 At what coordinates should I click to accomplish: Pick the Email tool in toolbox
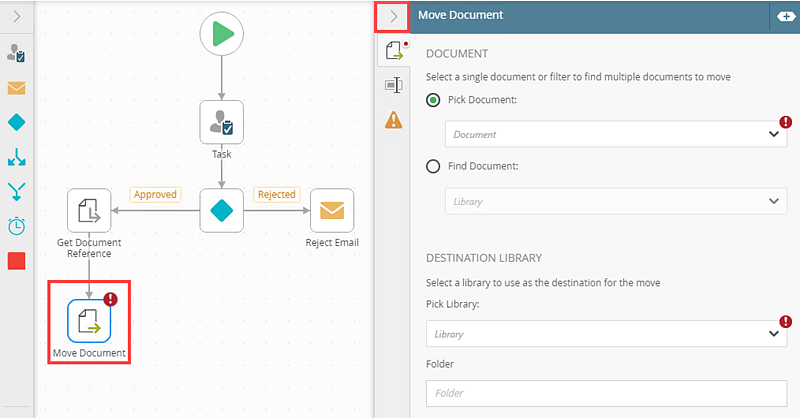17,88
